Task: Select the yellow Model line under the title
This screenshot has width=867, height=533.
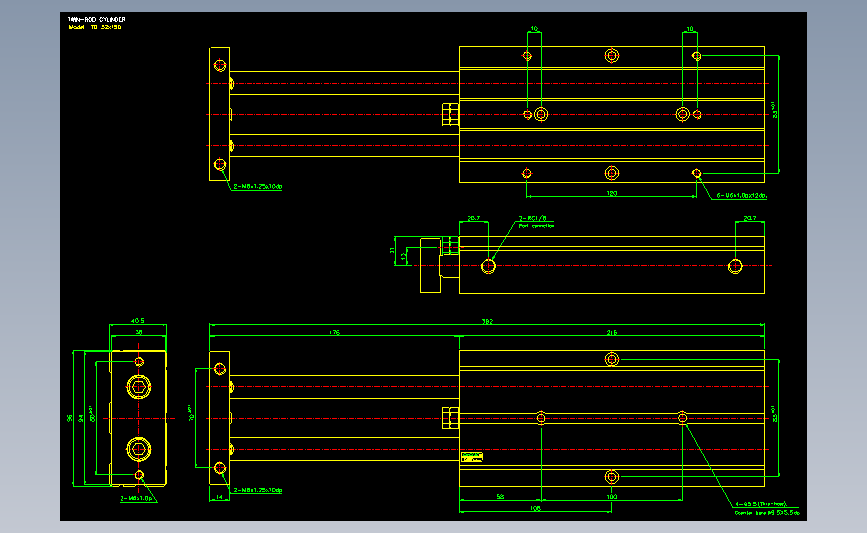Action: [x=95, y=27]
